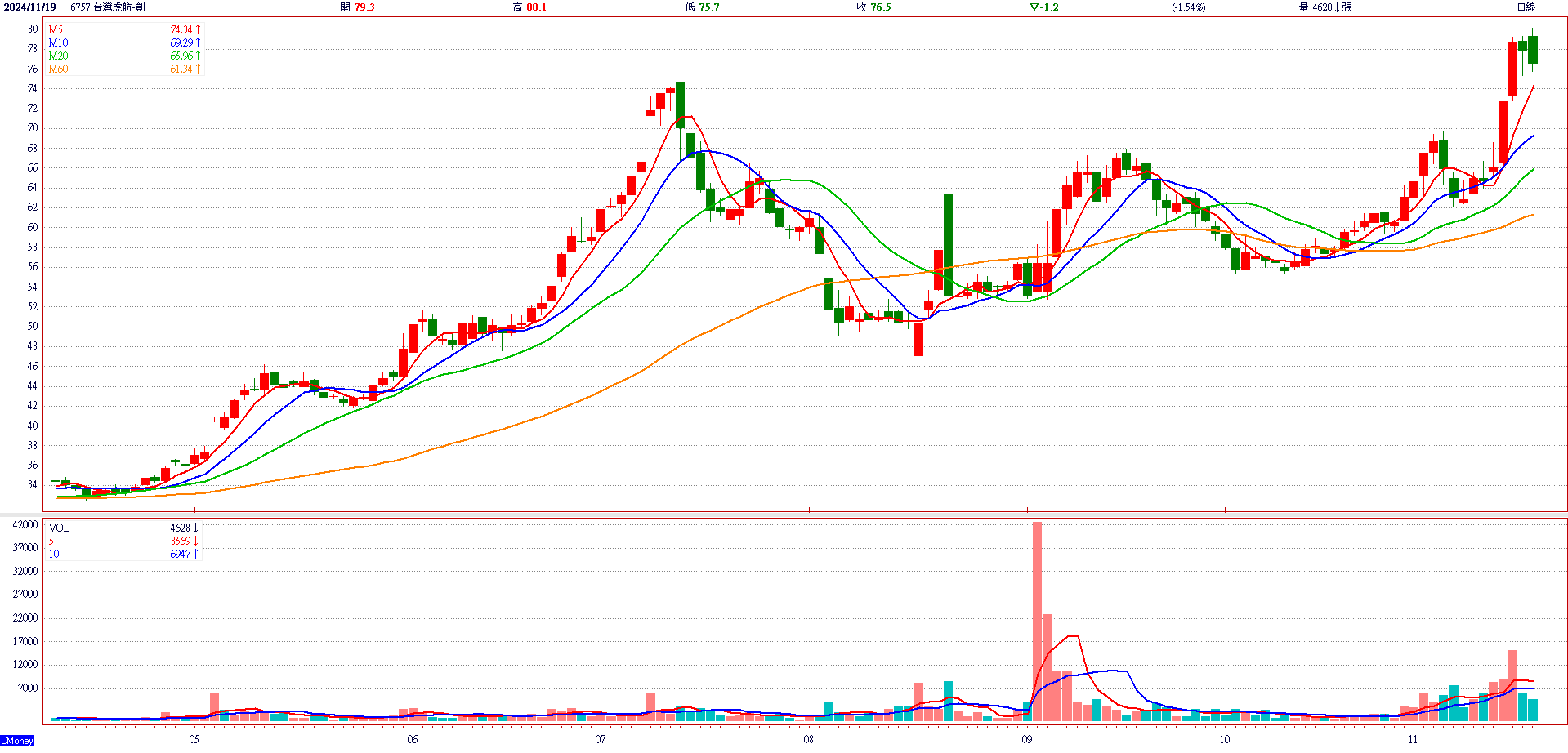1568x753 pixels.
Task: Click the 10-day volume average value 6947
Action: coord(181,554)
